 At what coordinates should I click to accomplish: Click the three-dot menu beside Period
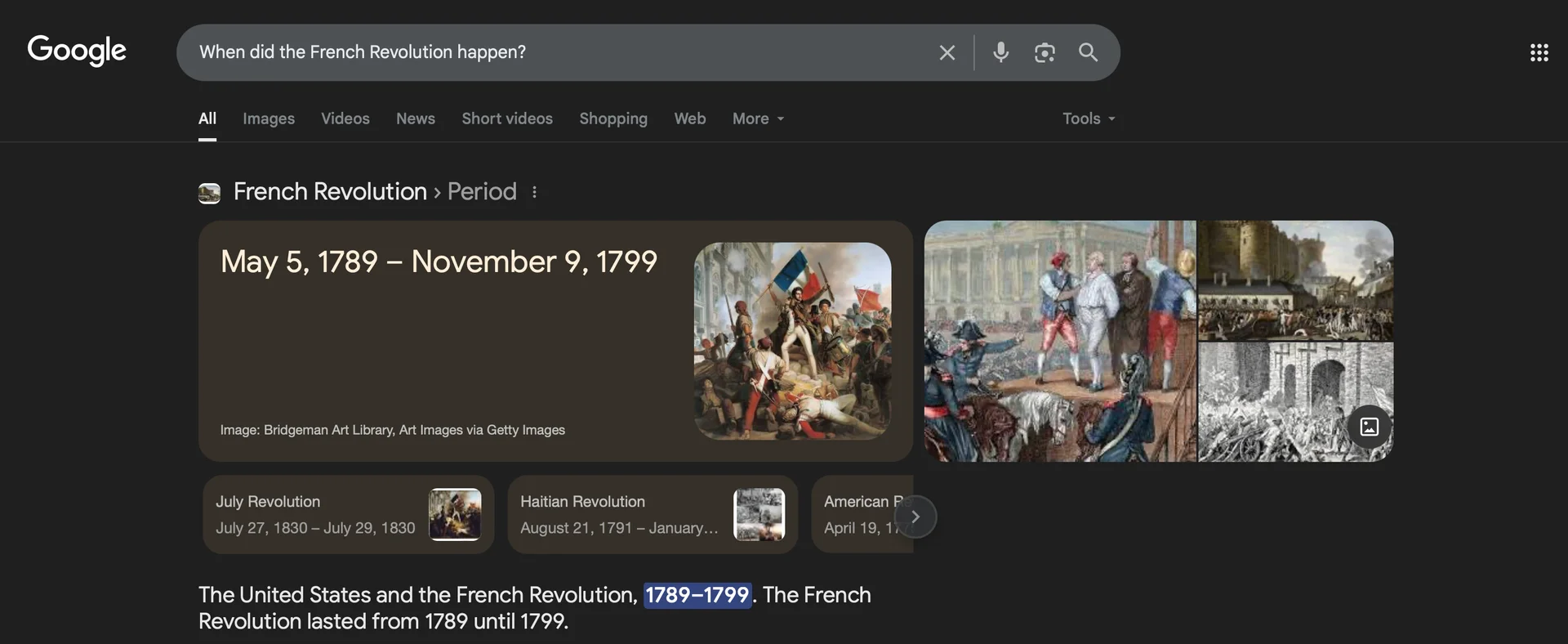pos(535,191)
